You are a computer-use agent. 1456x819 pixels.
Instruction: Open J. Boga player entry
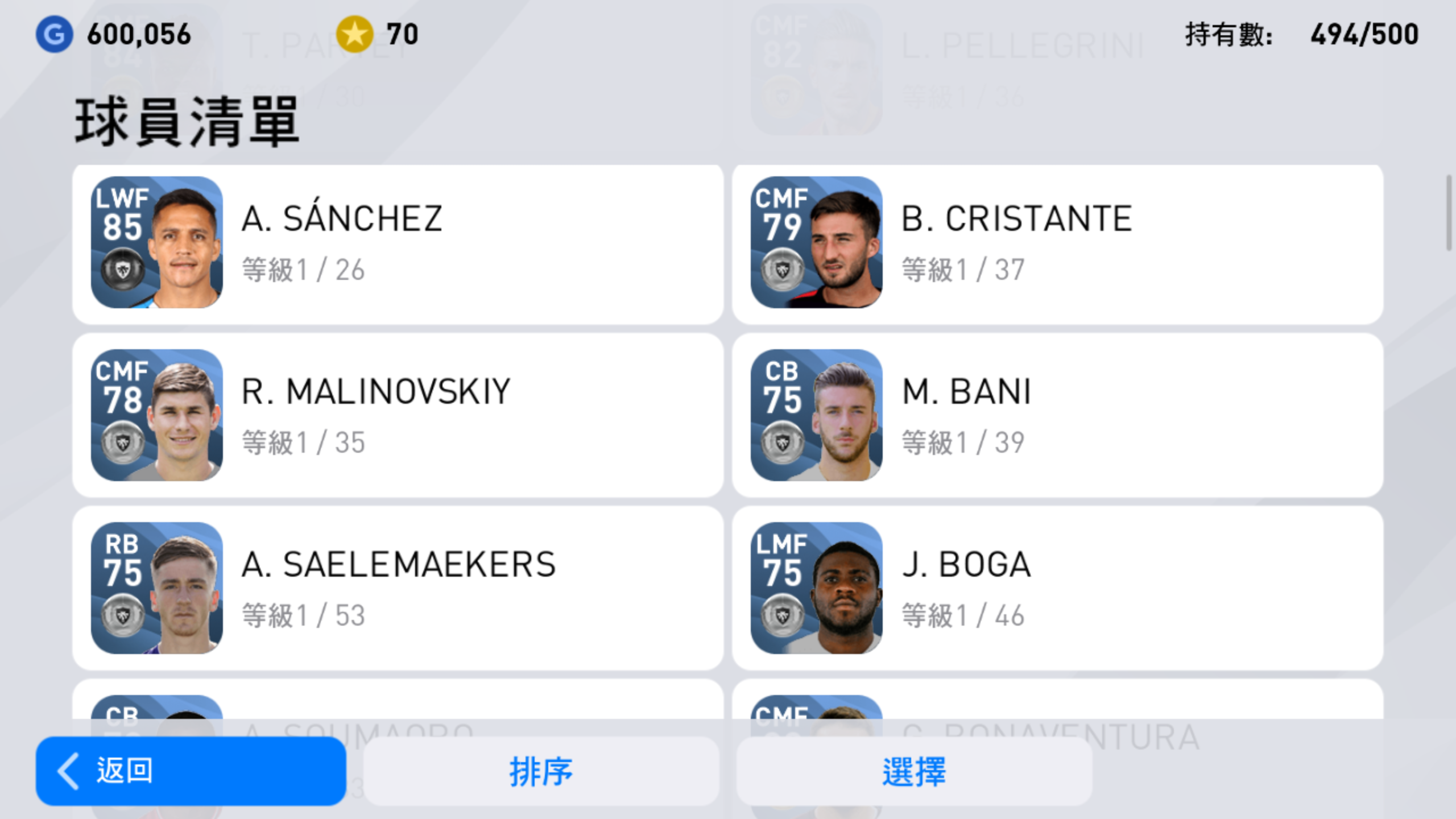1058,588
